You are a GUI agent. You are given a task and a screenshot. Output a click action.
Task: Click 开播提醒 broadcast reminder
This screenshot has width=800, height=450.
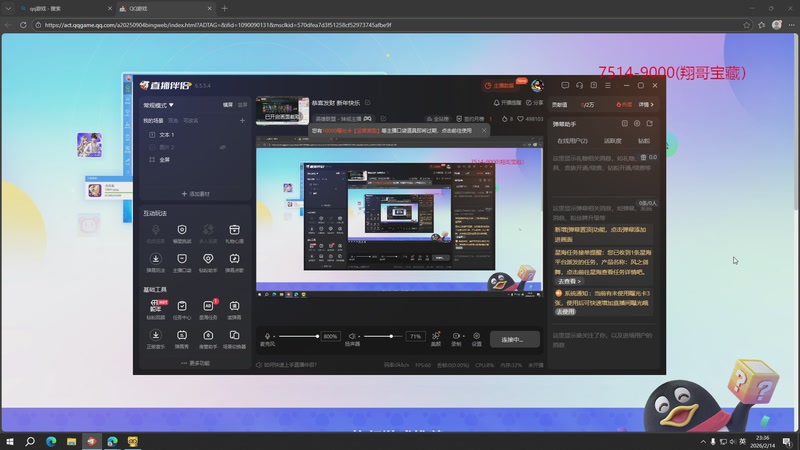click(507, 103)
